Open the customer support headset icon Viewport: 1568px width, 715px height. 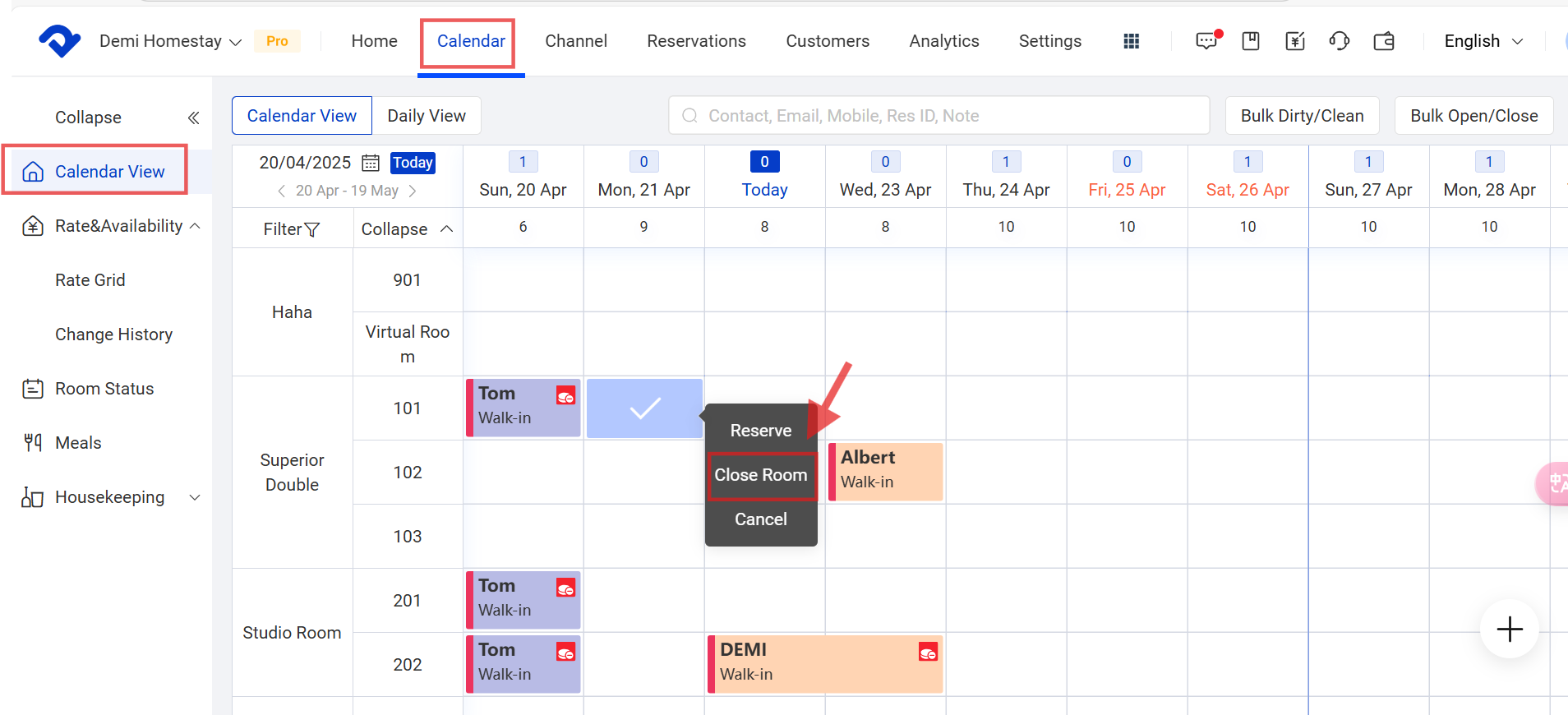1339,41
